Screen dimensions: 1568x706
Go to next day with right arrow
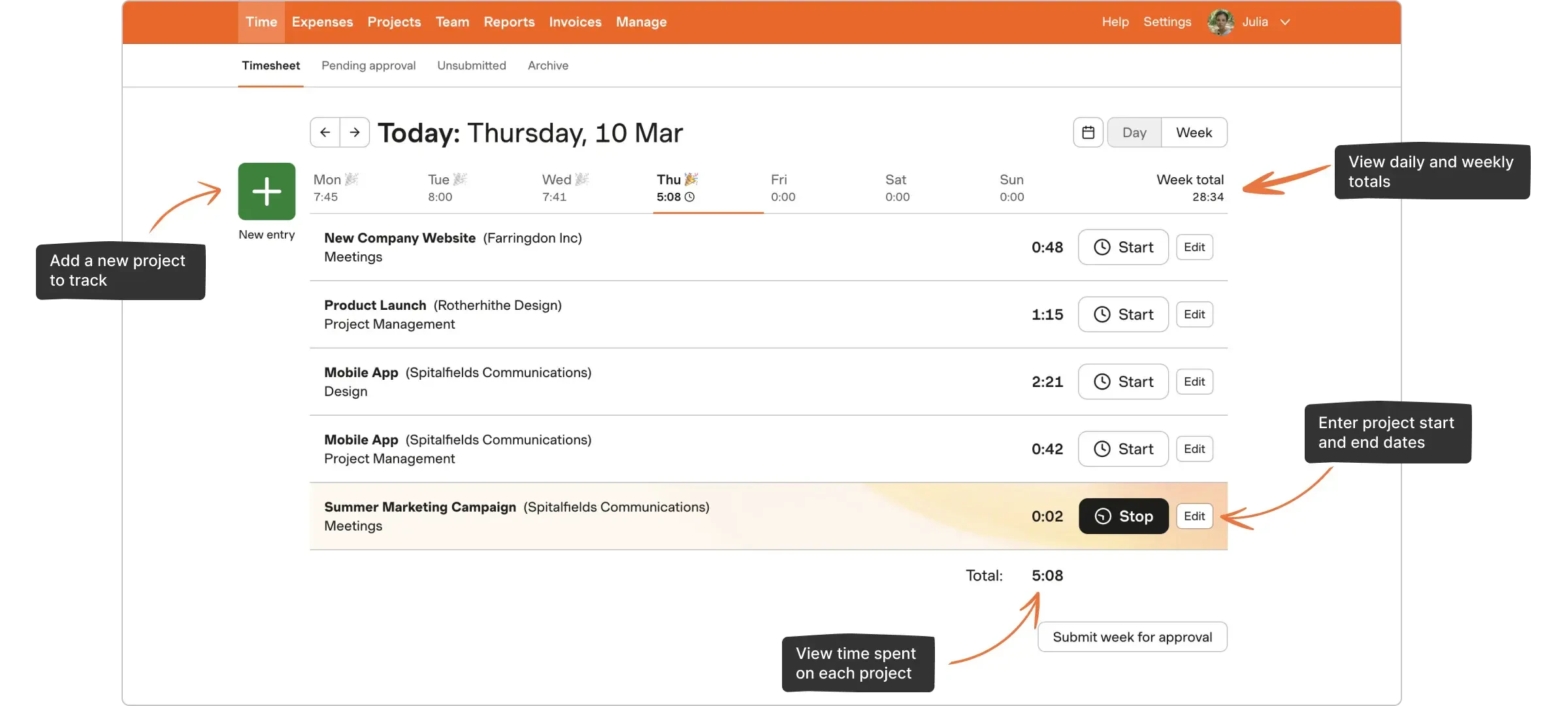355,133
